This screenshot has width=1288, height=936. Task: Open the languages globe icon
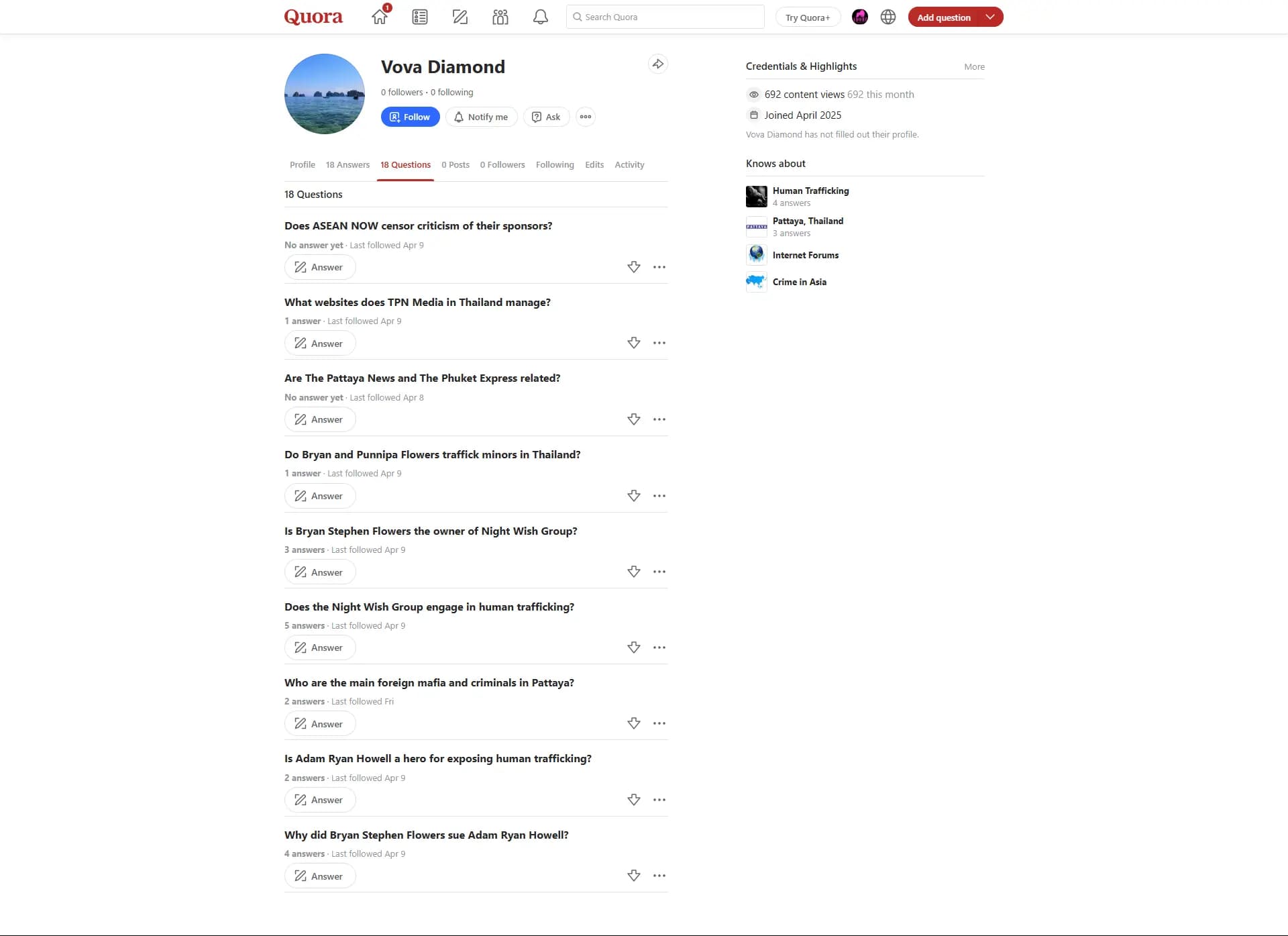coord(888,17)
